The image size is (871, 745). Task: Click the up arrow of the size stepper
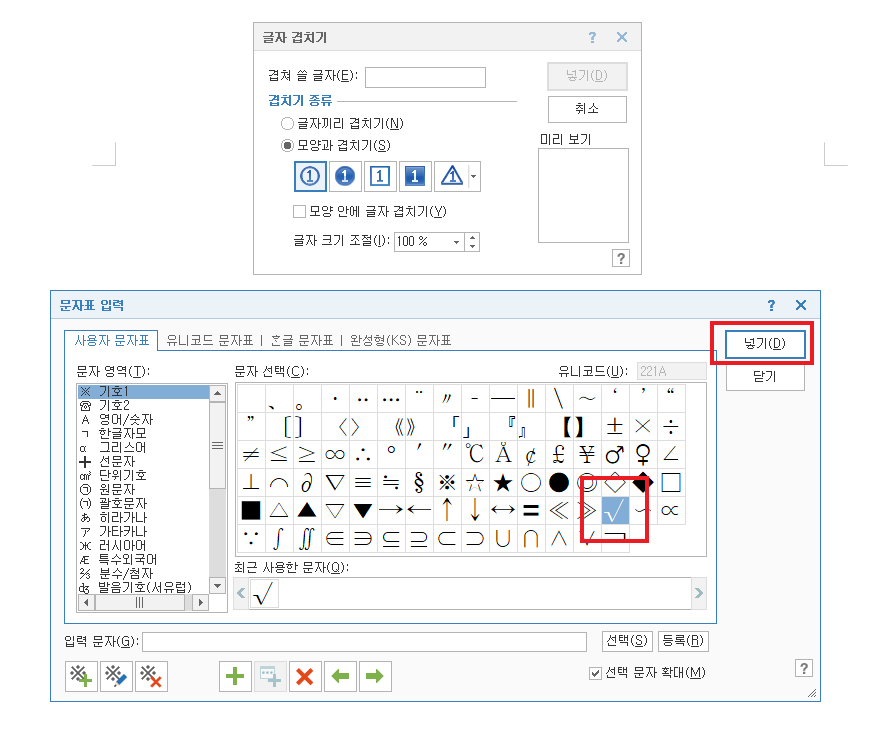point(472,236)
